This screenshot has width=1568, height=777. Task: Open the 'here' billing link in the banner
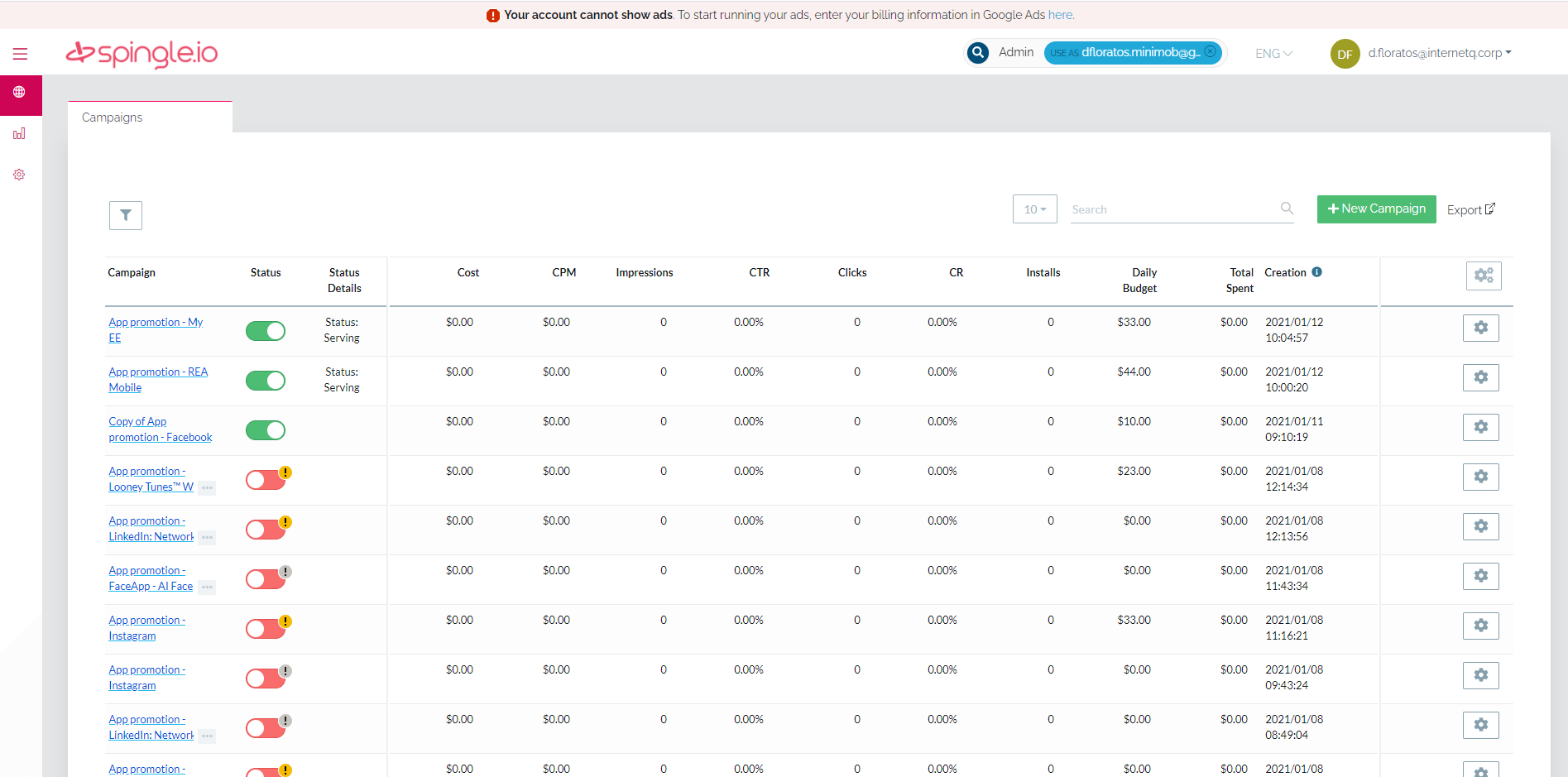pyautogui.click(x=1059, y=14)
